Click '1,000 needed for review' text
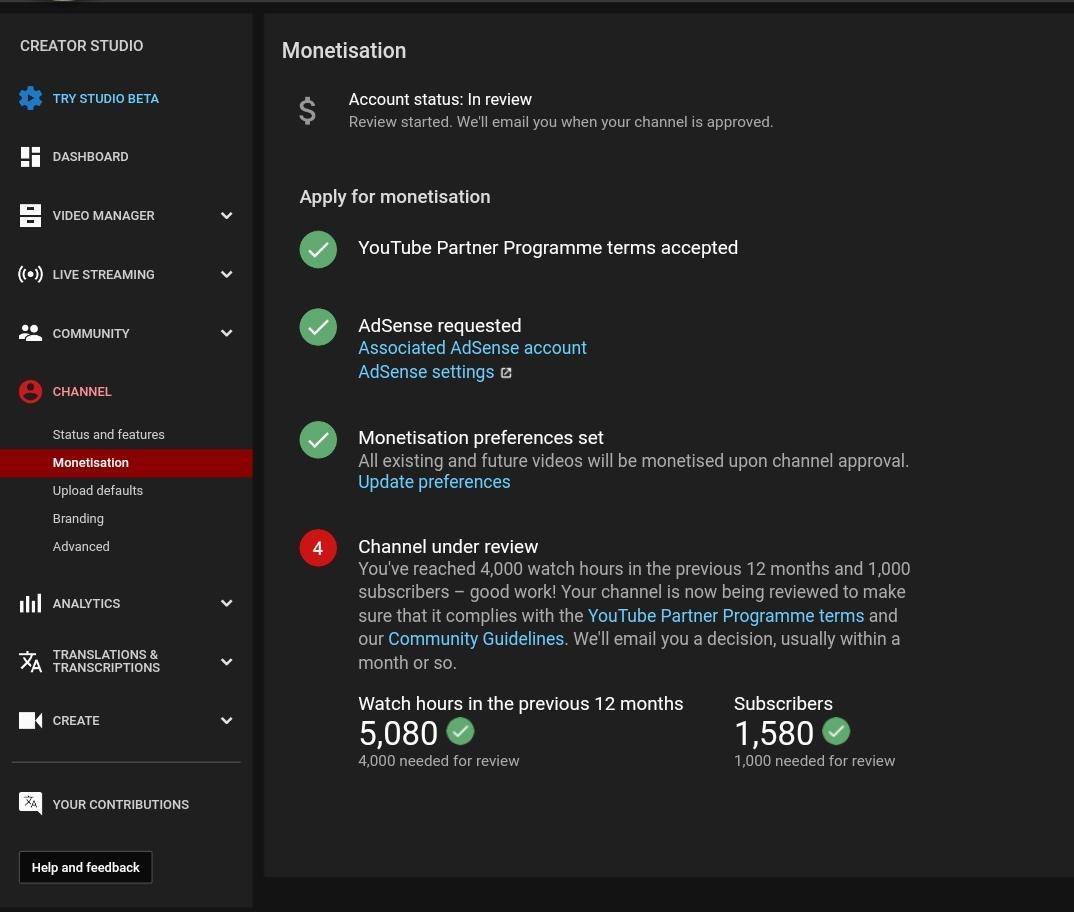The image size is (1074, 912). pos(814,761)
